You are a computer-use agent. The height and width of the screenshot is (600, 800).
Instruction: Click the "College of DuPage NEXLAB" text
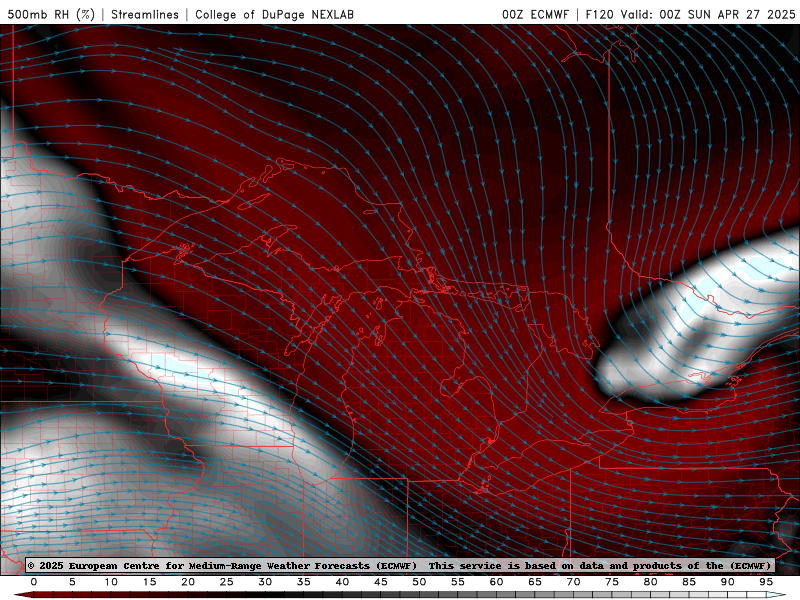point(274,14)
